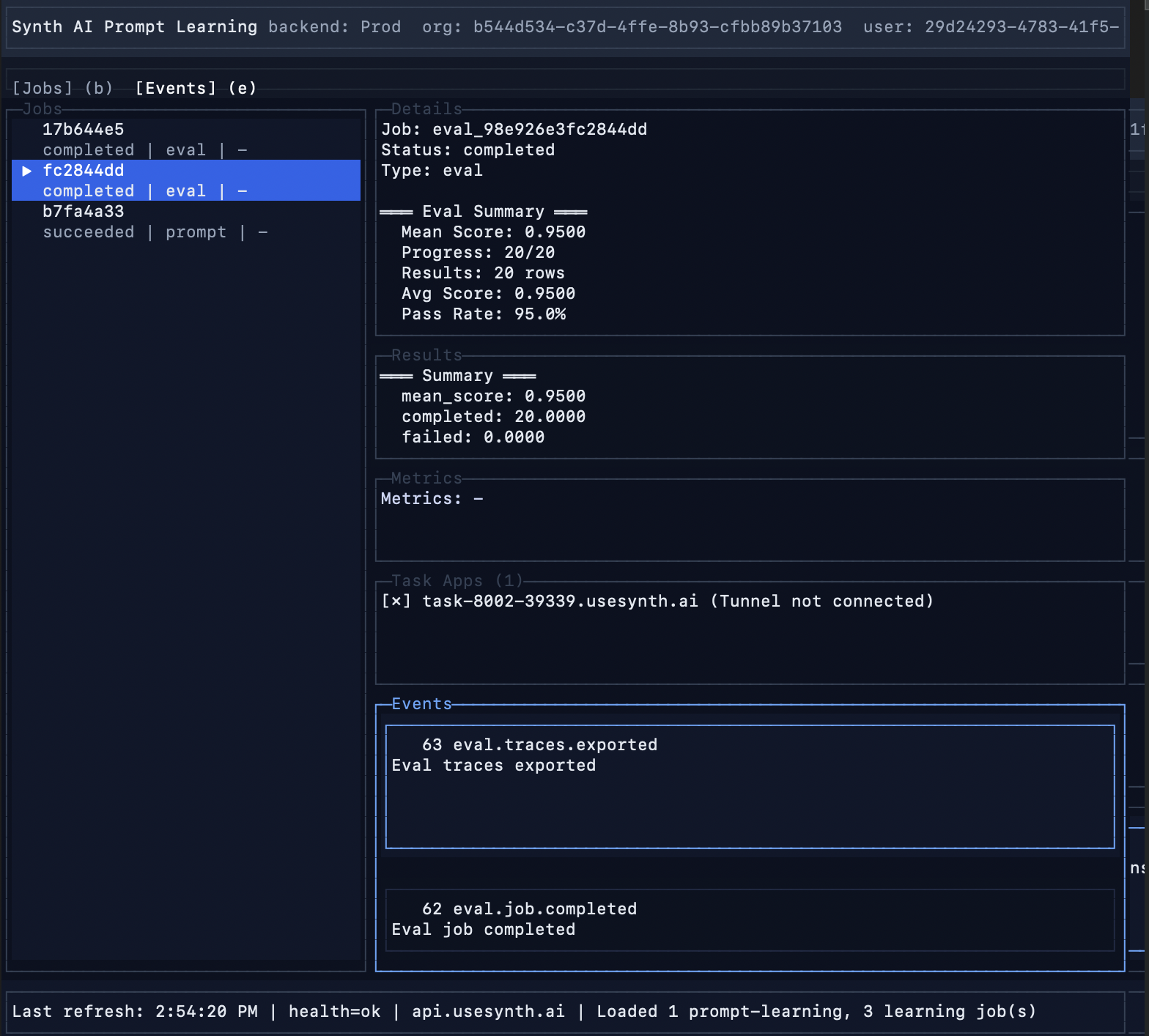Click the Progress: 20/20 line
This screenshot has width=1149, height=1036.
(x=478, y=252)
